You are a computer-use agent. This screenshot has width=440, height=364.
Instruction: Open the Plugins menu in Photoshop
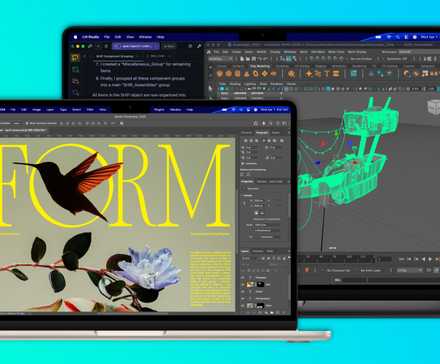[159, 110]
